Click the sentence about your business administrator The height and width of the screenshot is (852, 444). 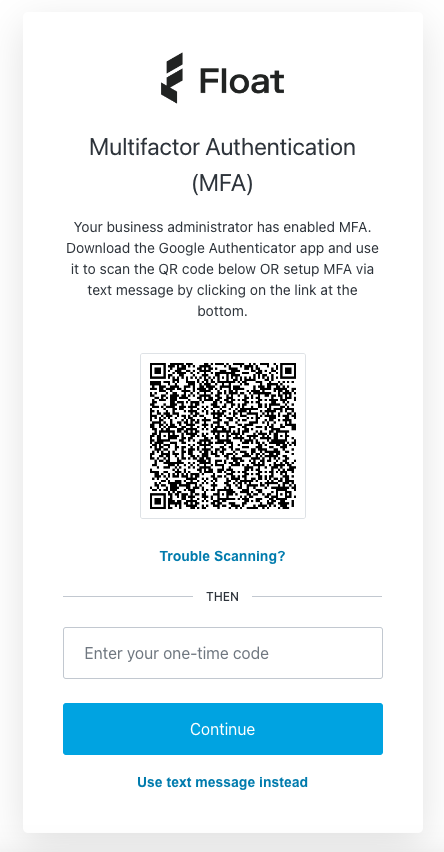(222, 227)
